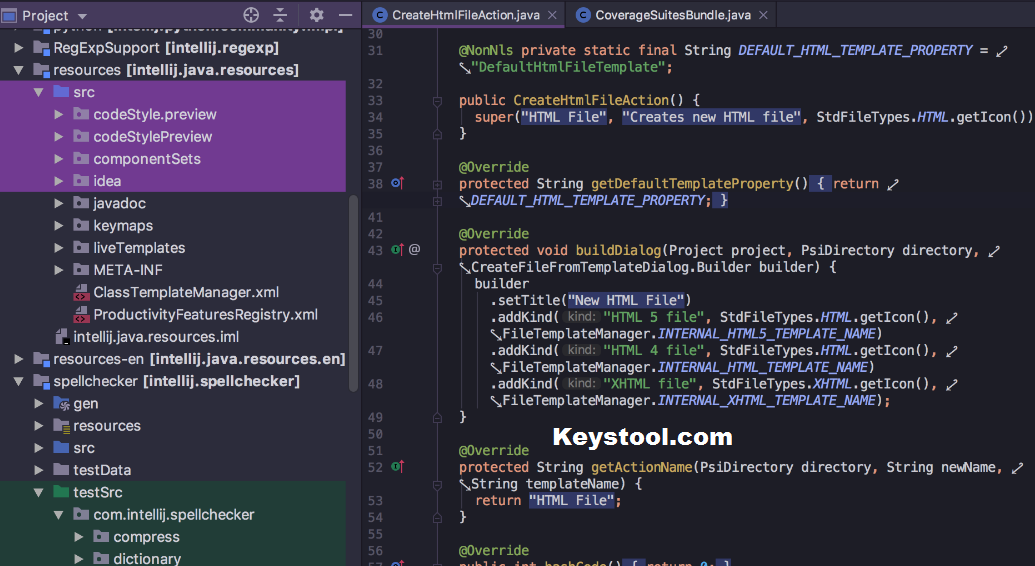Expand the keymaps folder
The width and height of the screenshot is (1035, 566).
tap(59, 225)
